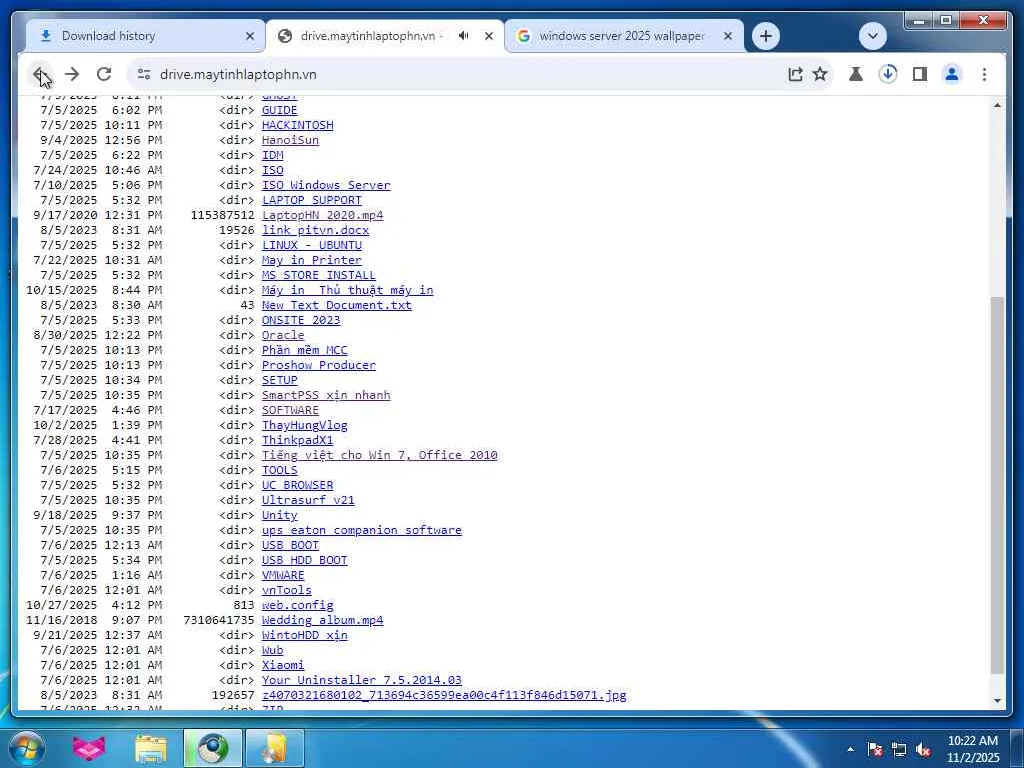Viewport: 1024px width, 768px height.
Task: Open Chrome Labs flask icon
Action: click(856, 74)
